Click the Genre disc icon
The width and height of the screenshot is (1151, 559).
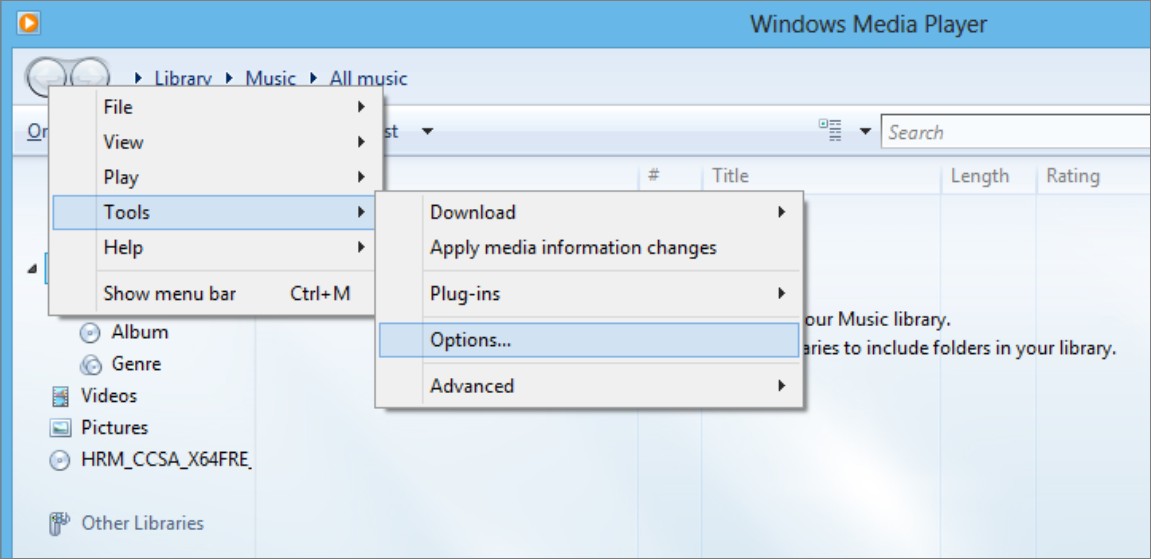tap(90, 365)
